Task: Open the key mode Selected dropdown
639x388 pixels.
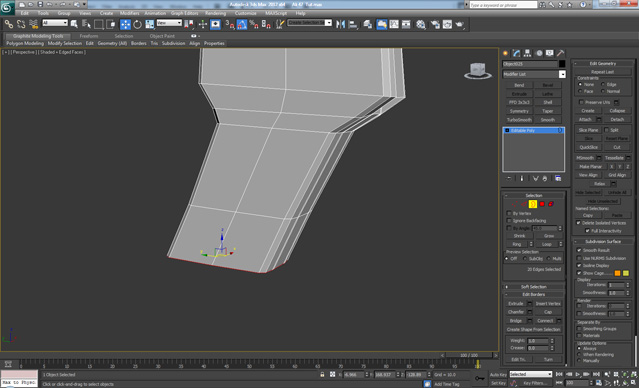Action: pos(531,374)
